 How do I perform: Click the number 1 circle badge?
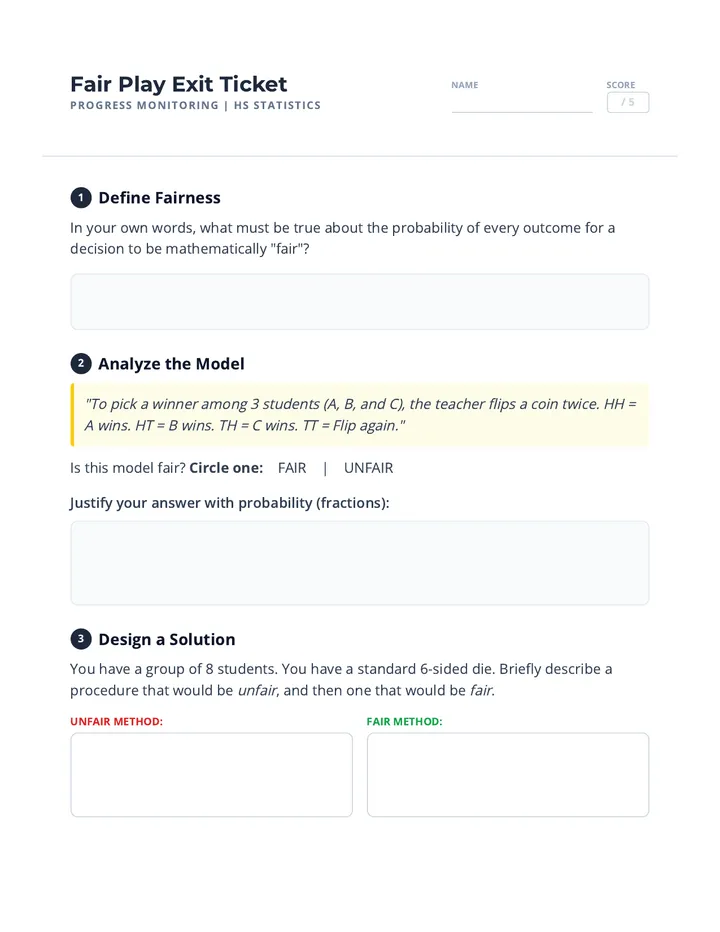click(x=81, y=197)
